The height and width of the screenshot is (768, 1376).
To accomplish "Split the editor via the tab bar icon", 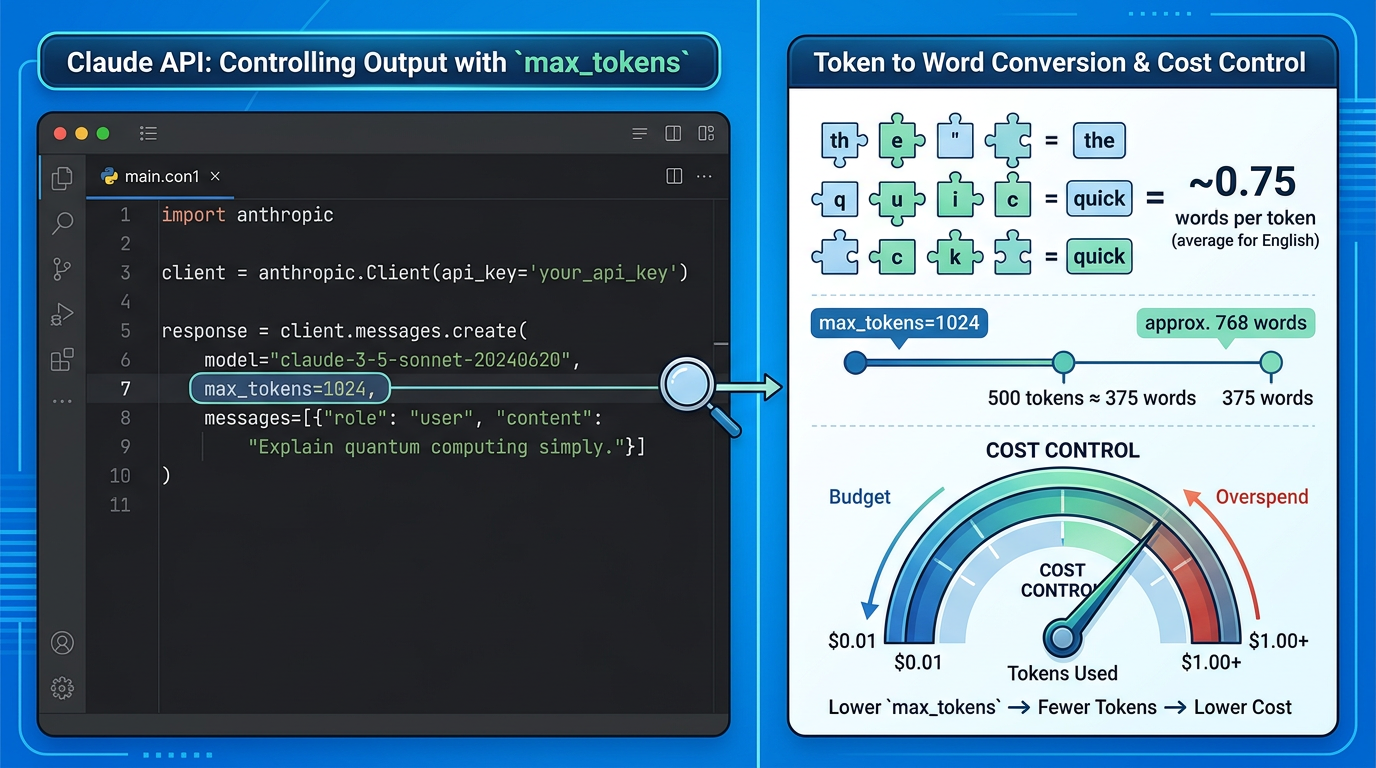I will (x=674, y=176).
